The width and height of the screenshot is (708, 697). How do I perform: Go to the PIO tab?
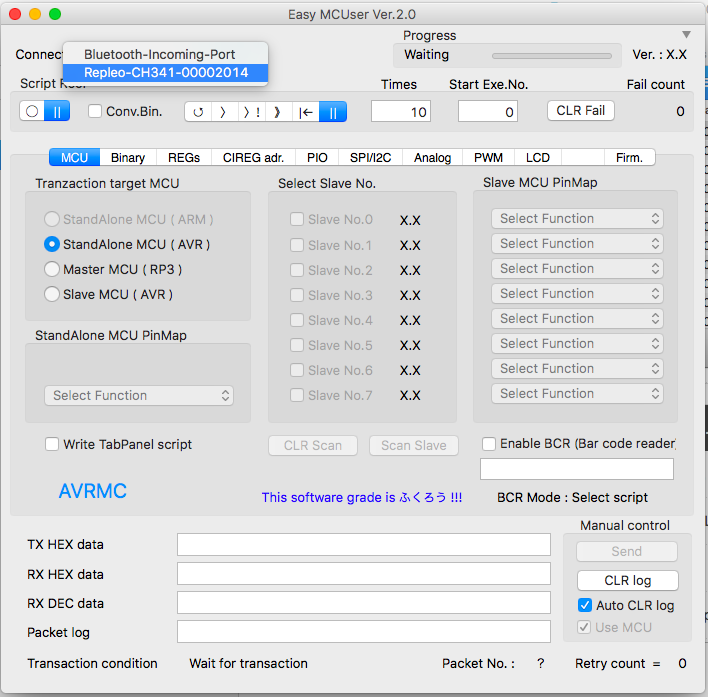tap(317, 158)
